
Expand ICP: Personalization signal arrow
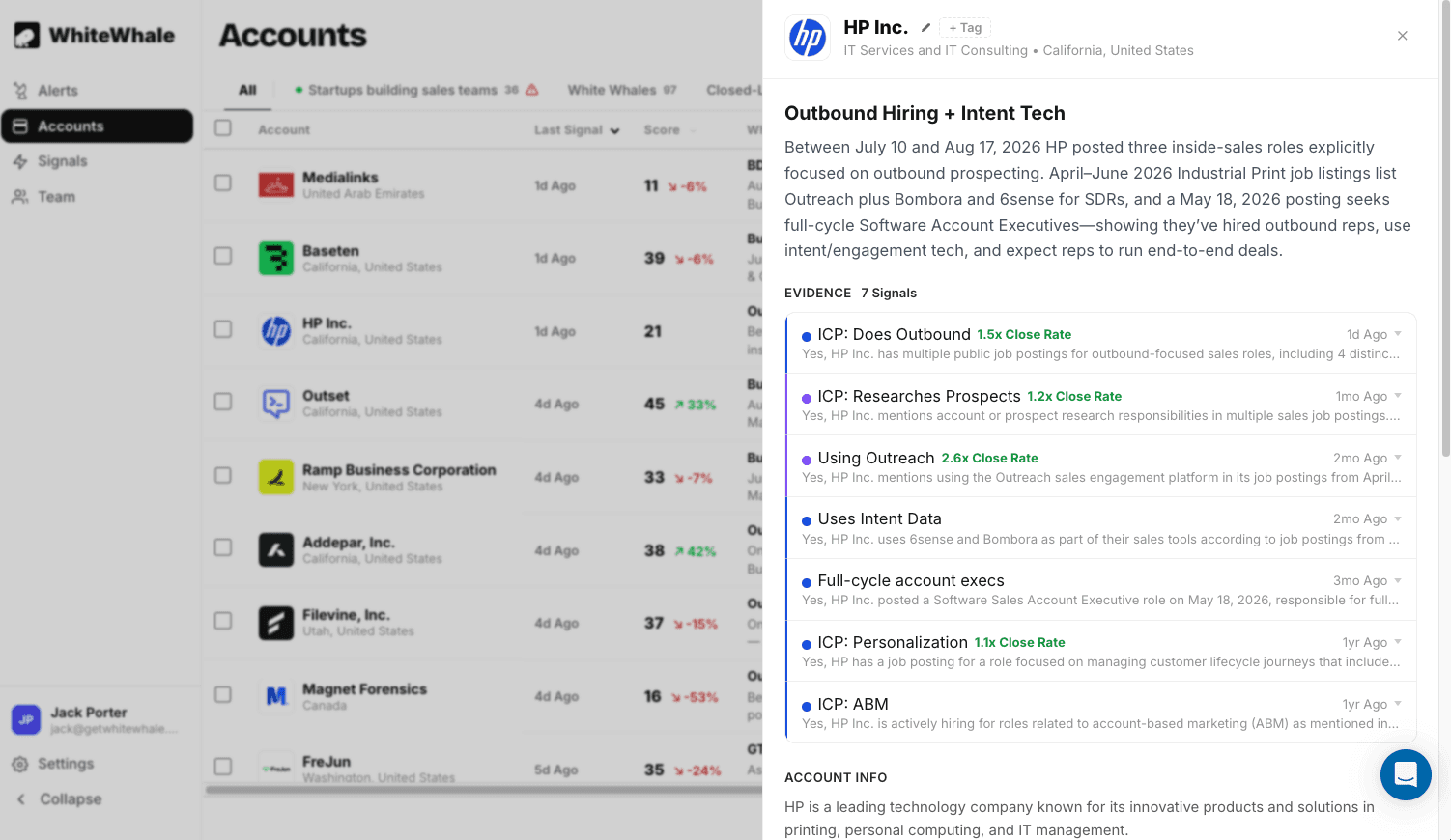(x=1398, y=642)
